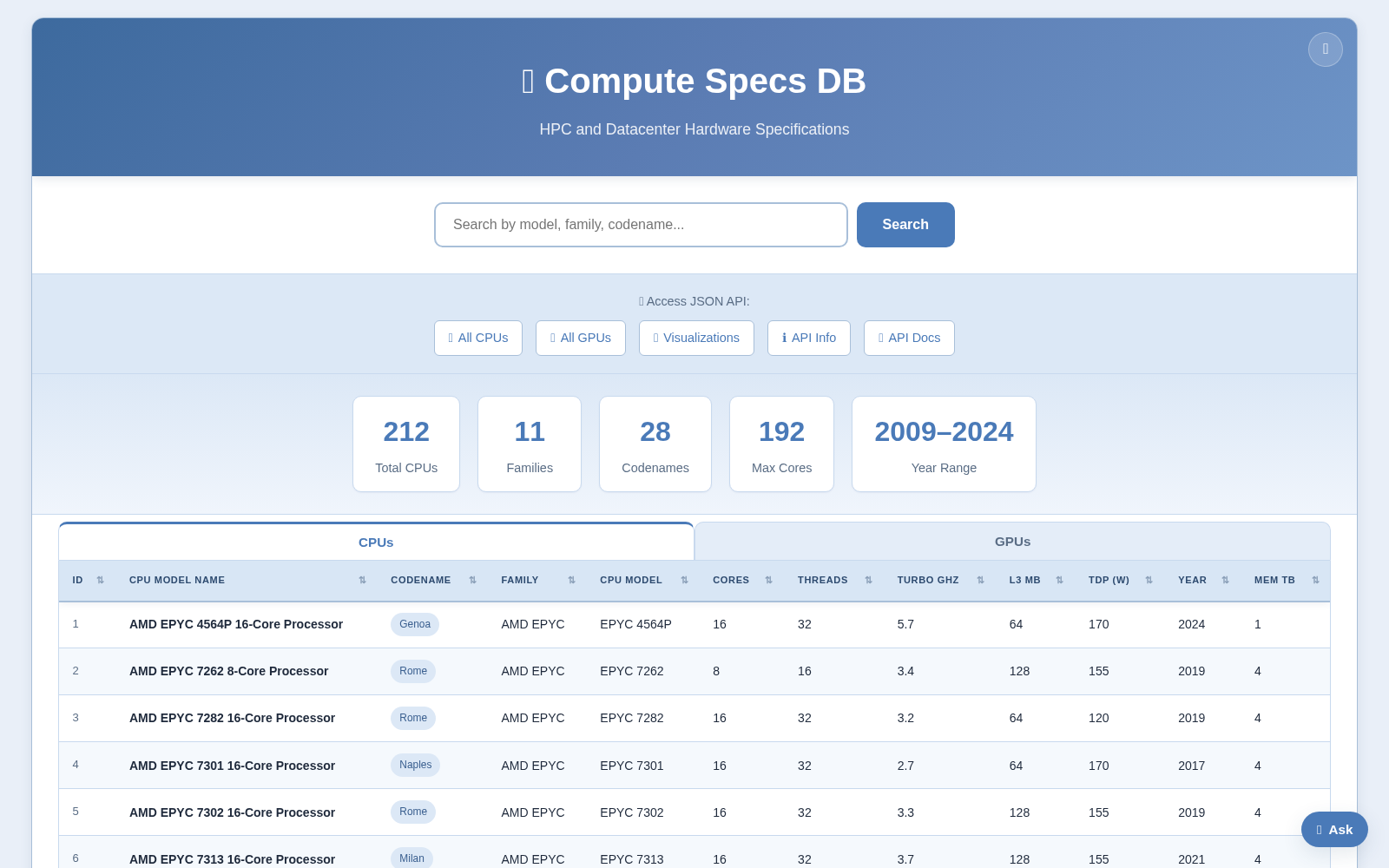
Task: Click cores value 8 in EPYC 7262 row
Action: pos(716,671)
